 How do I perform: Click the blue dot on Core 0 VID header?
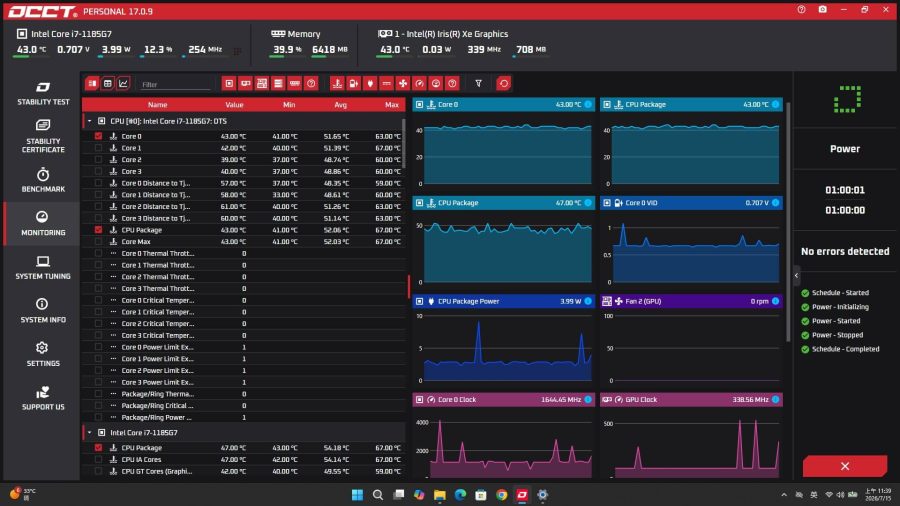pyautogui.click(x=775, y=203)
